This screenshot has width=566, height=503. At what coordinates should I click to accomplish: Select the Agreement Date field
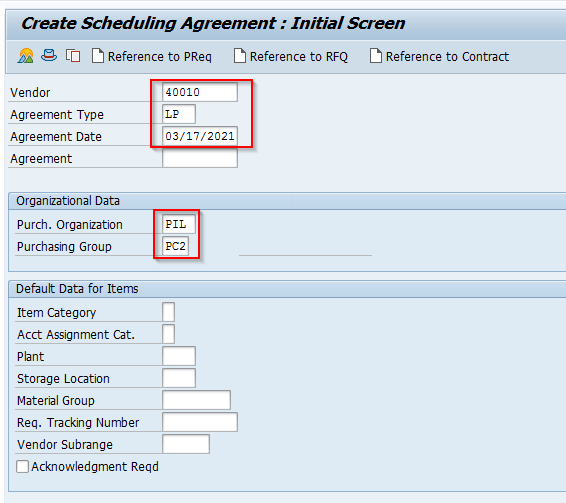click(x=200, y=136)
